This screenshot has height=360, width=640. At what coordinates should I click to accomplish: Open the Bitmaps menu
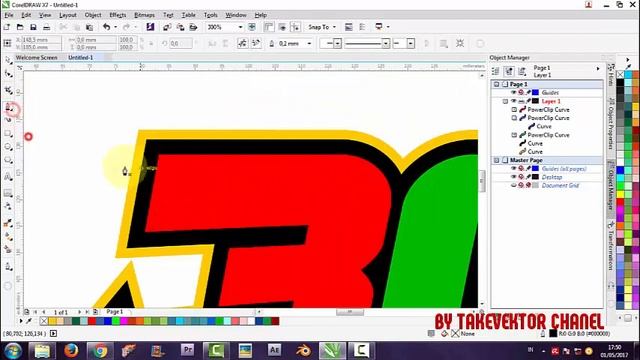point(144,15)
